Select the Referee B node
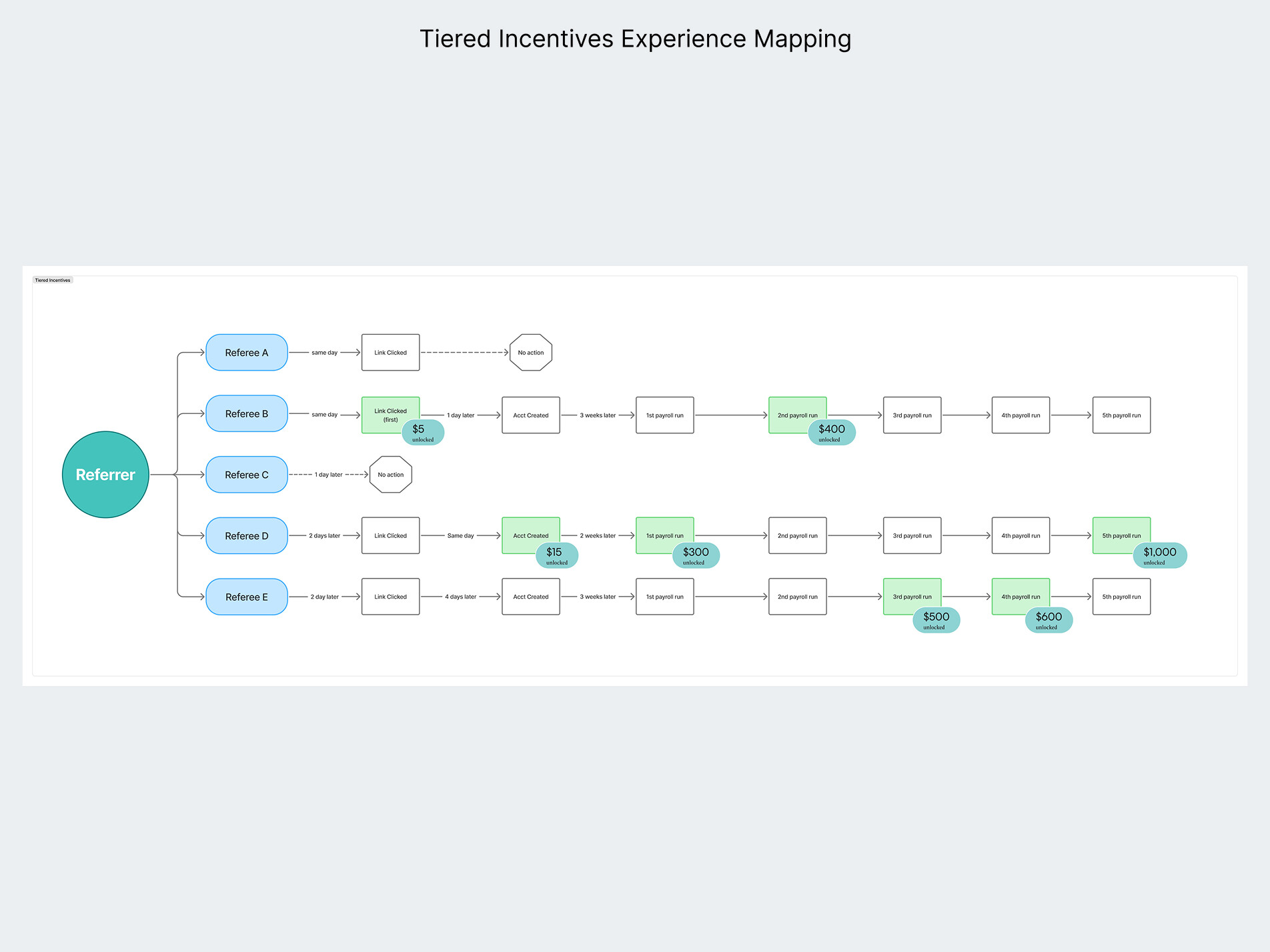The height and width of the screenshot is (952, 1270). point(246,413)
